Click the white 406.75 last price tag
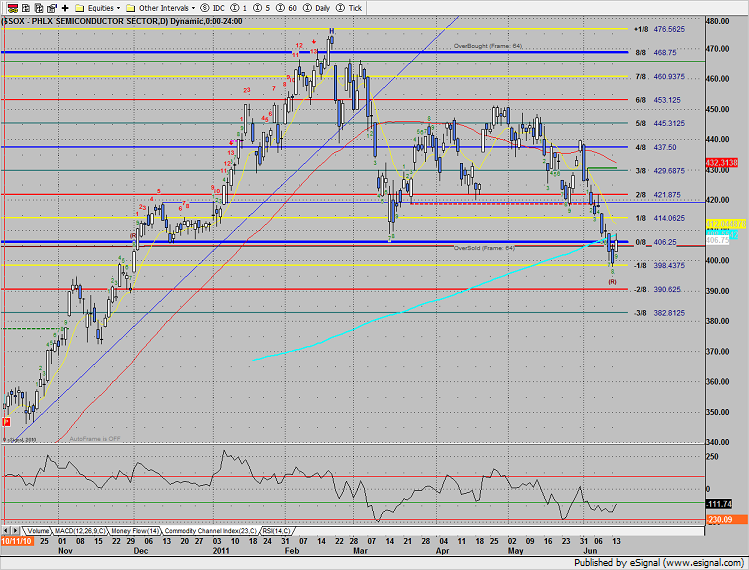The width and height of the screenshot is (749, 570). [717, 240]
